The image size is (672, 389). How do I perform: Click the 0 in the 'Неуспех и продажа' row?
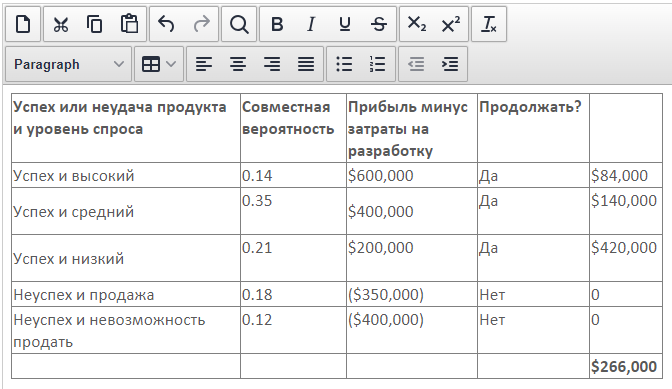click(x=595, y=295)
